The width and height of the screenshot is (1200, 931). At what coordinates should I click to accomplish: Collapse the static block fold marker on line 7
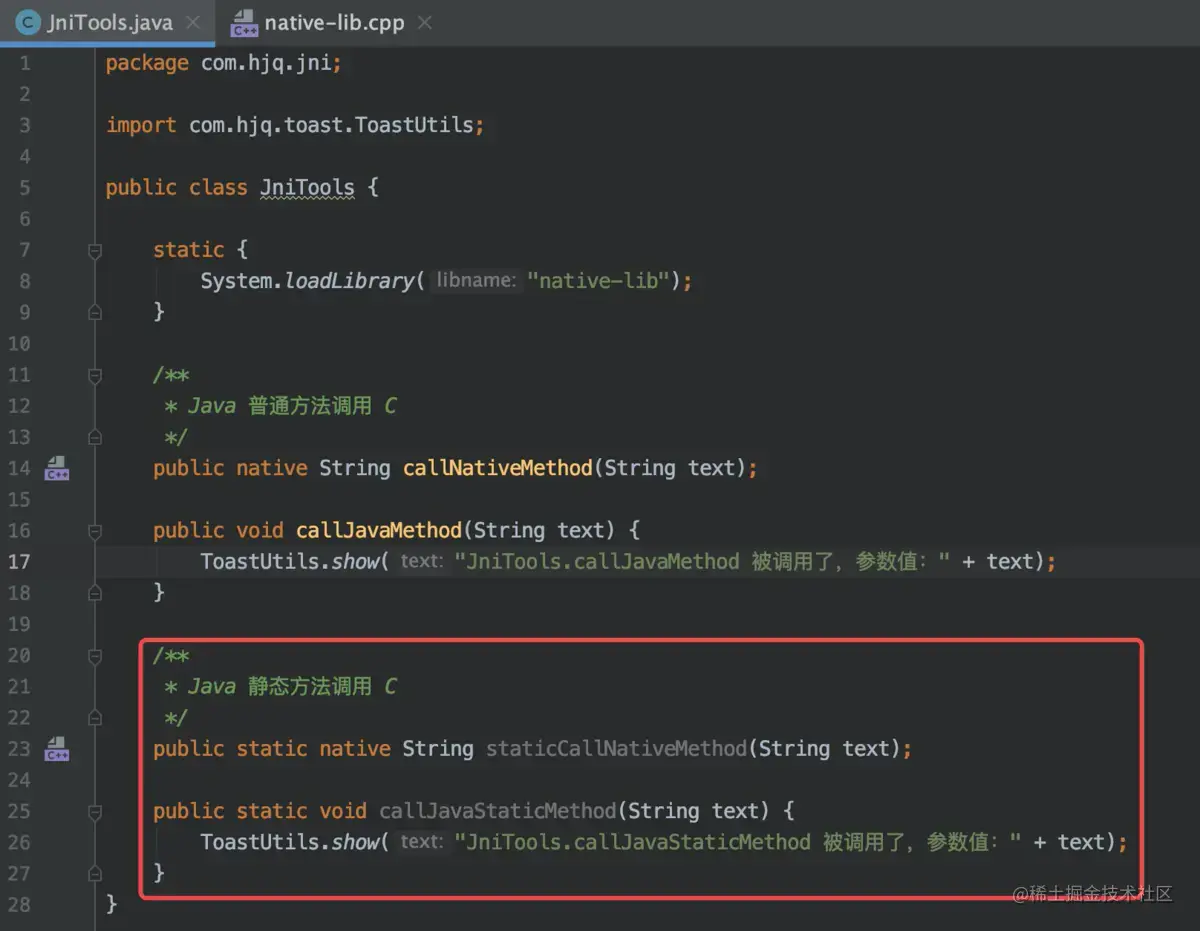pyautogui.click(x=95, y=250)
